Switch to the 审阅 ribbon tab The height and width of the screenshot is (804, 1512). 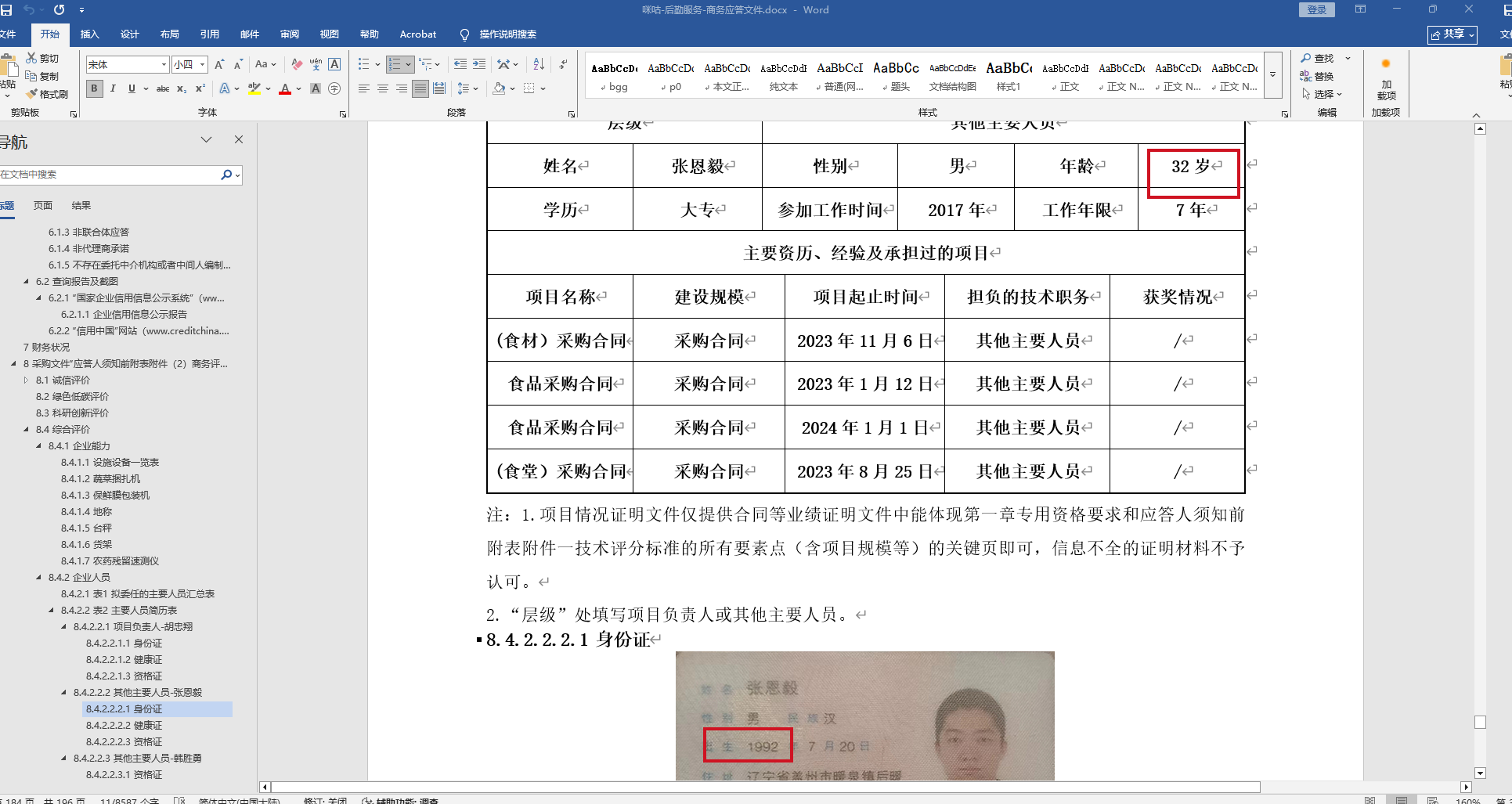[290, 34]
